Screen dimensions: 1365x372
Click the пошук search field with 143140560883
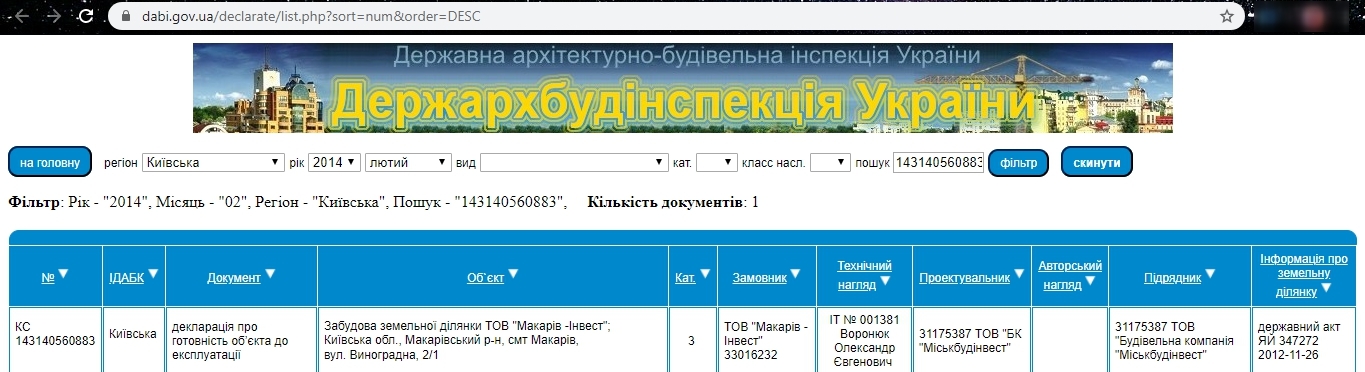tap(938, 162)
